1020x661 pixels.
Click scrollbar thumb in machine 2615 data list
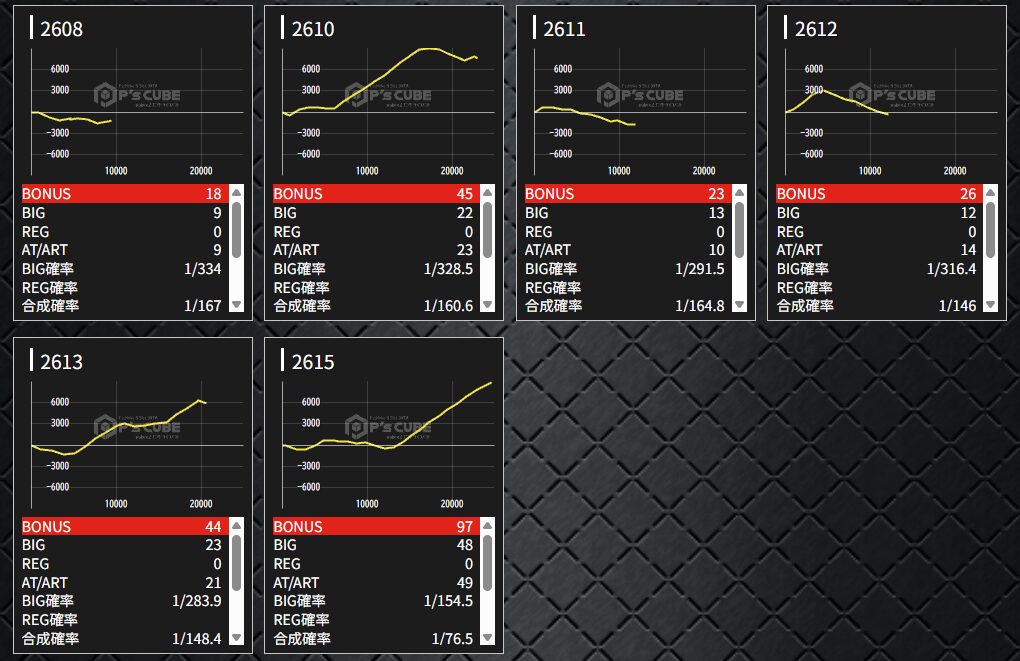tap(487, 563)
